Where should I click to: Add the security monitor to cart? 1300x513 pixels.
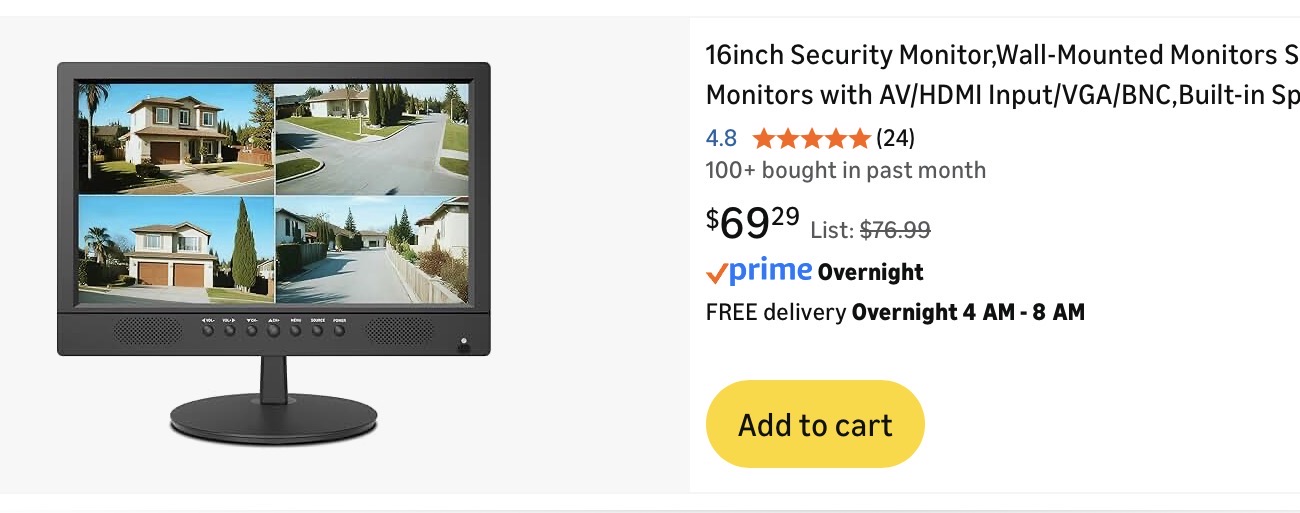point(815,424)
